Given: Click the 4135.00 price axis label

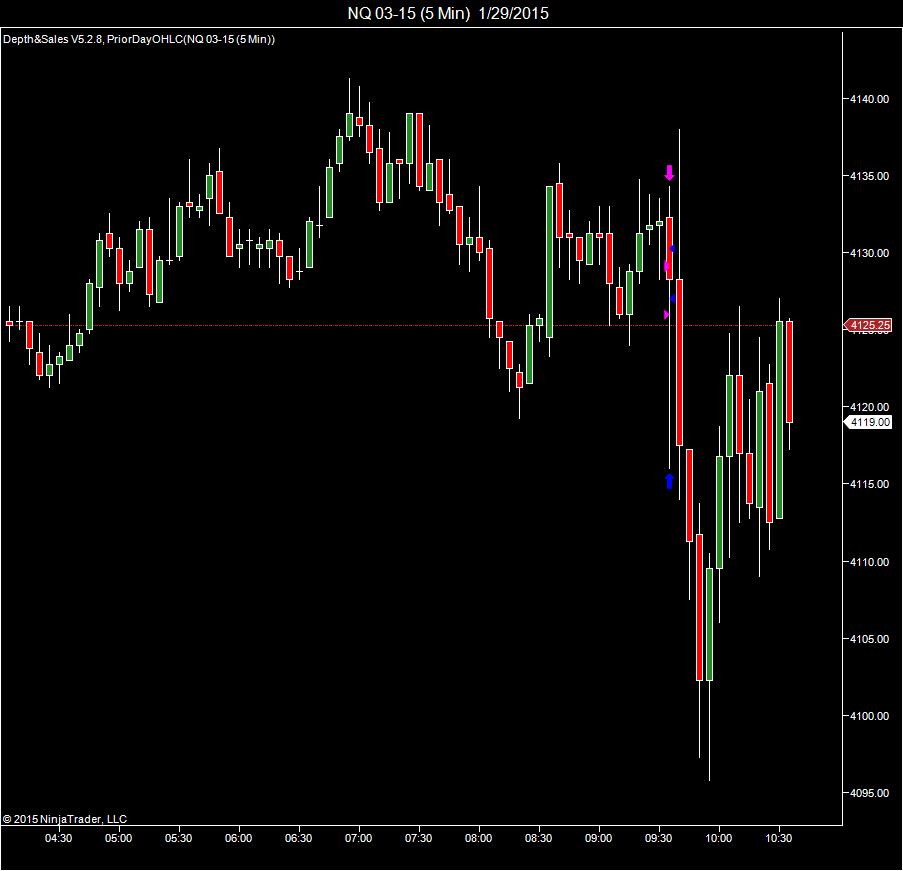Looking at the screenshot, I should (869, 176).
